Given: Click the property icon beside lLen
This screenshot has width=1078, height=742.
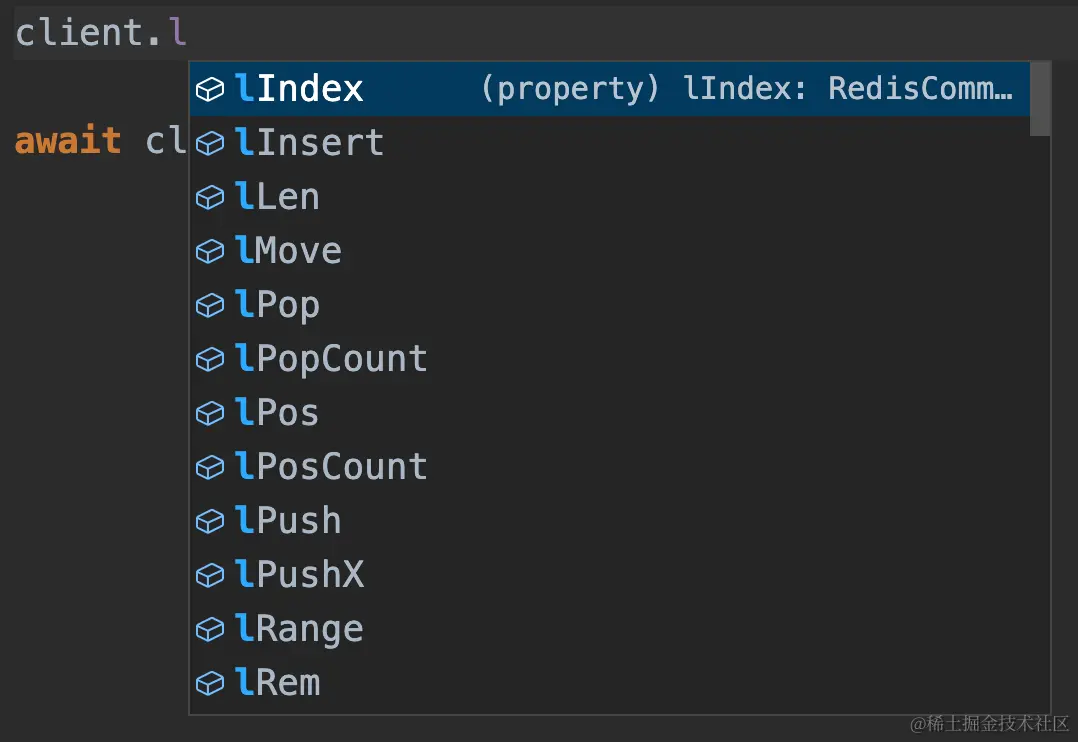Looking at the screenshot, I should [210, 197].
